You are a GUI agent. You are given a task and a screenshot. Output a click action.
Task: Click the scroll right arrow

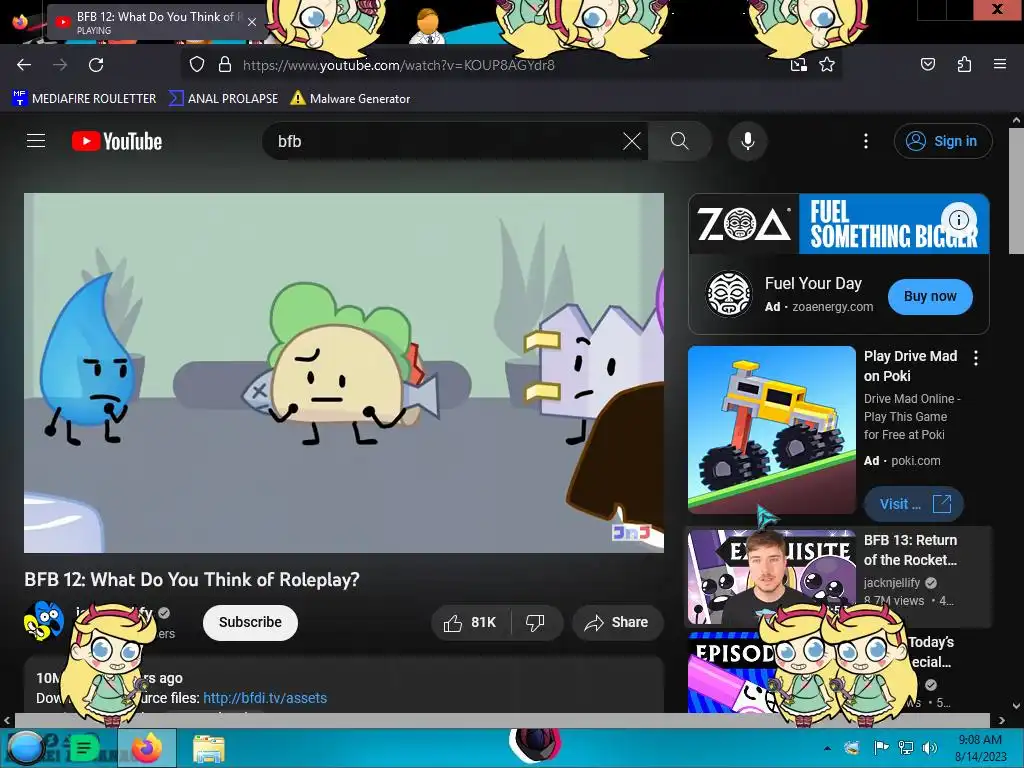1001,720
